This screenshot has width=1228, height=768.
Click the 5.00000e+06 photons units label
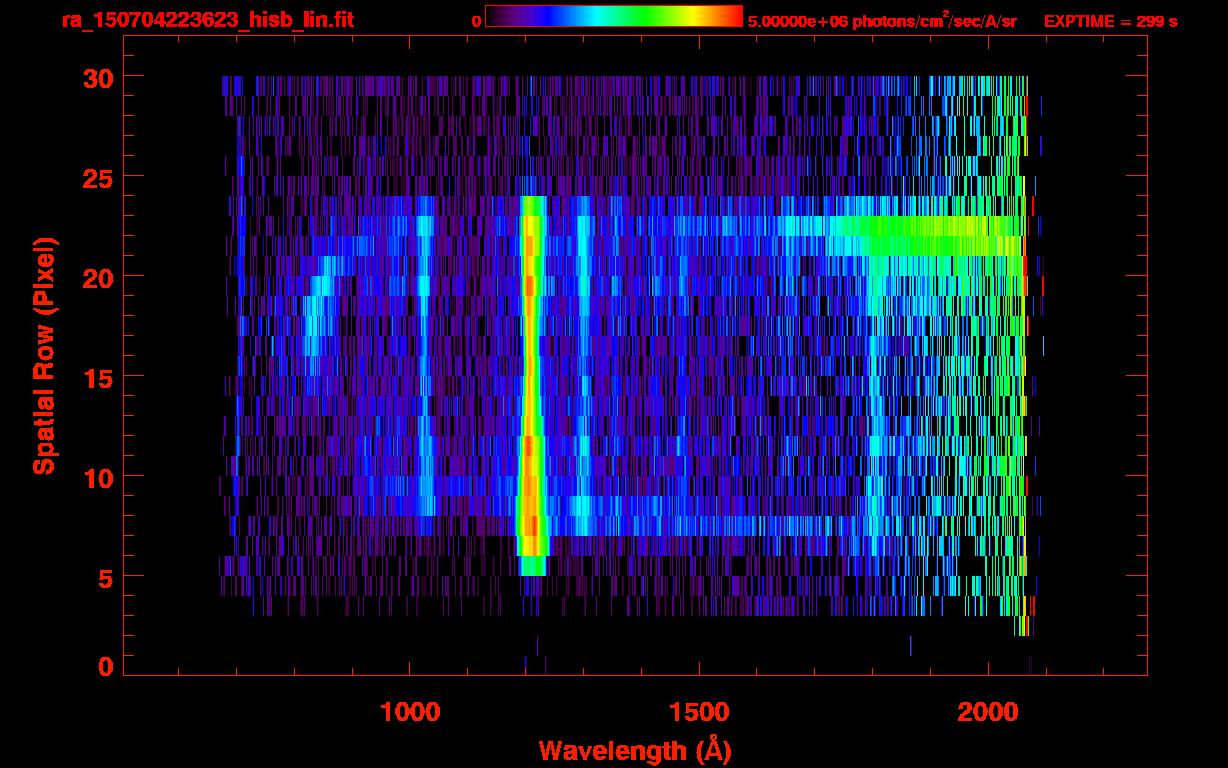click(x=882, y=21)
